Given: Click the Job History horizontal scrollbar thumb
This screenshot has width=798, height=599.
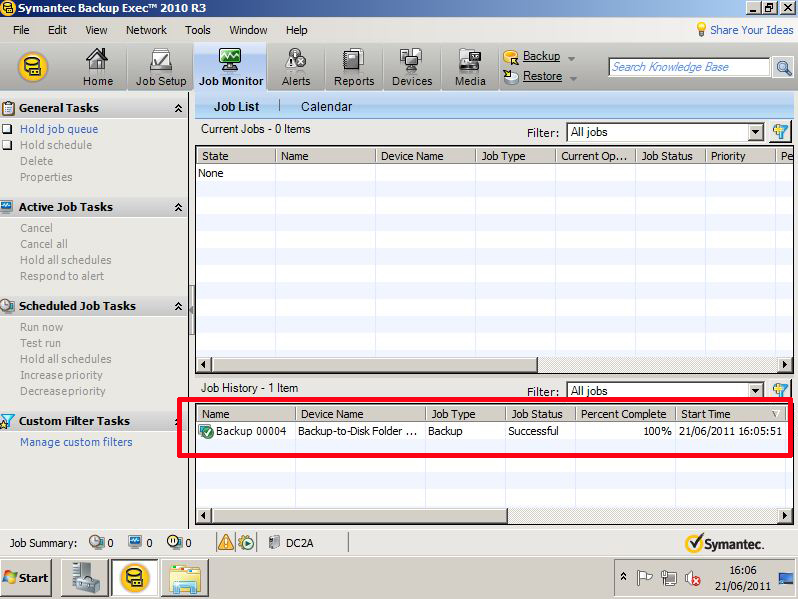Looking at the screenshot, I should pyautogui.click(x=360, y=516).
